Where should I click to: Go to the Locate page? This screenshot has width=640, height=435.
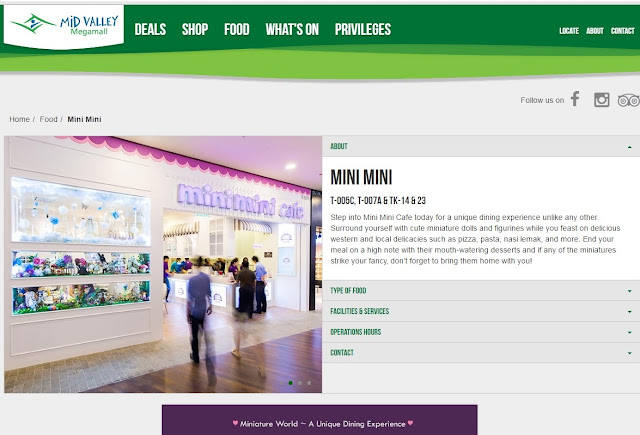tap(569, 31)
